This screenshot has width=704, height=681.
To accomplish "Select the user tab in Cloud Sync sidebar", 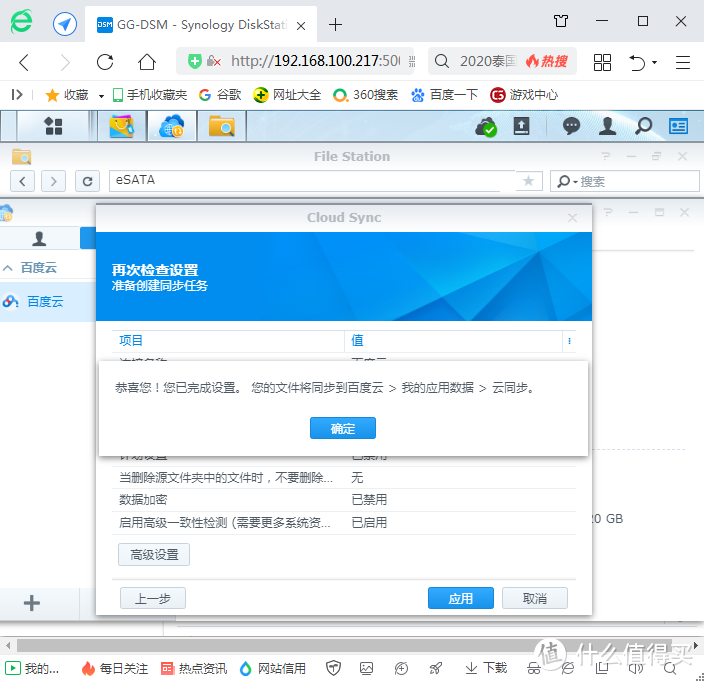I will 40,238.
